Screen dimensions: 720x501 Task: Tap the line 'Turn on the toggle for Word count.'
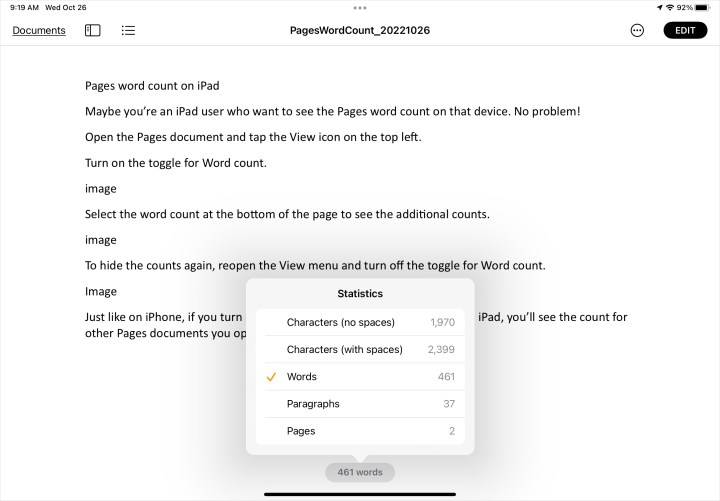(176, 163)
